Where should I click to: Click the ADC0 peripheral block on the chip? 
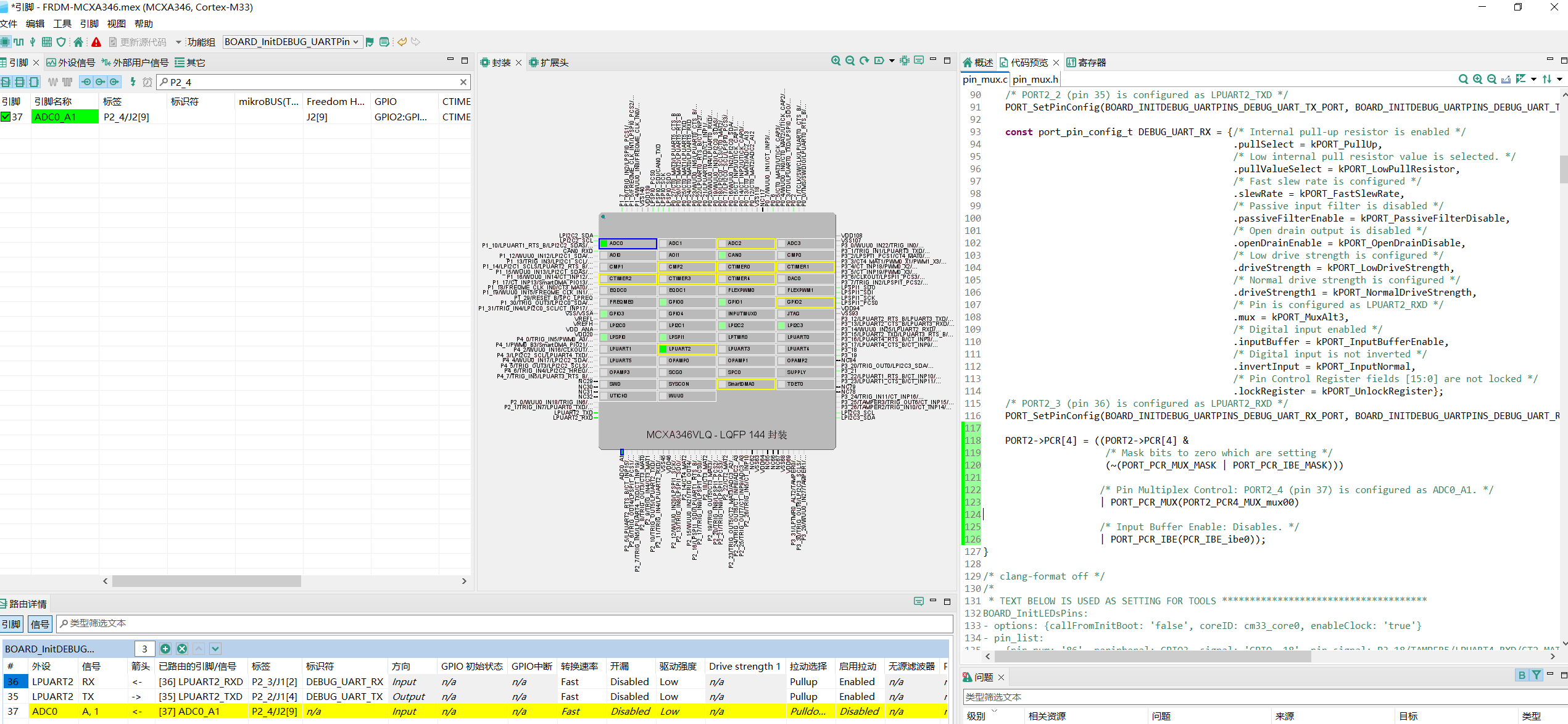click(627, 243)
